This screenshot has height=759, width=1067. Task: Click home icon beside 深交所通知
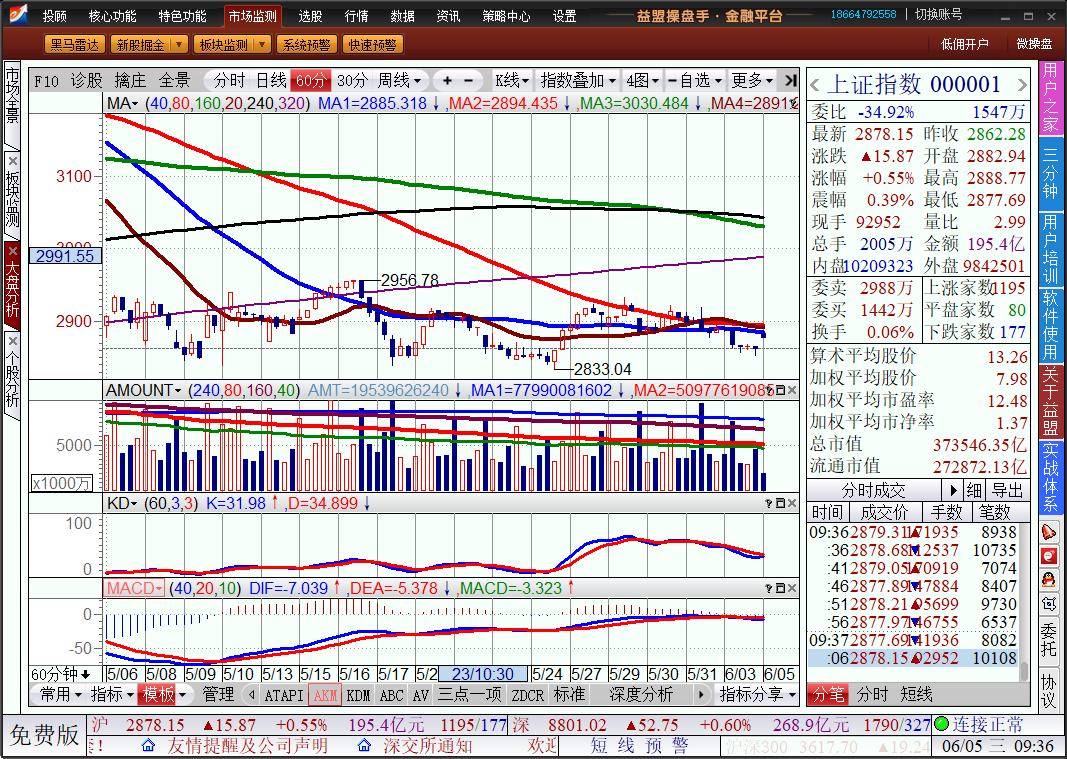click(x=364, y=746)
